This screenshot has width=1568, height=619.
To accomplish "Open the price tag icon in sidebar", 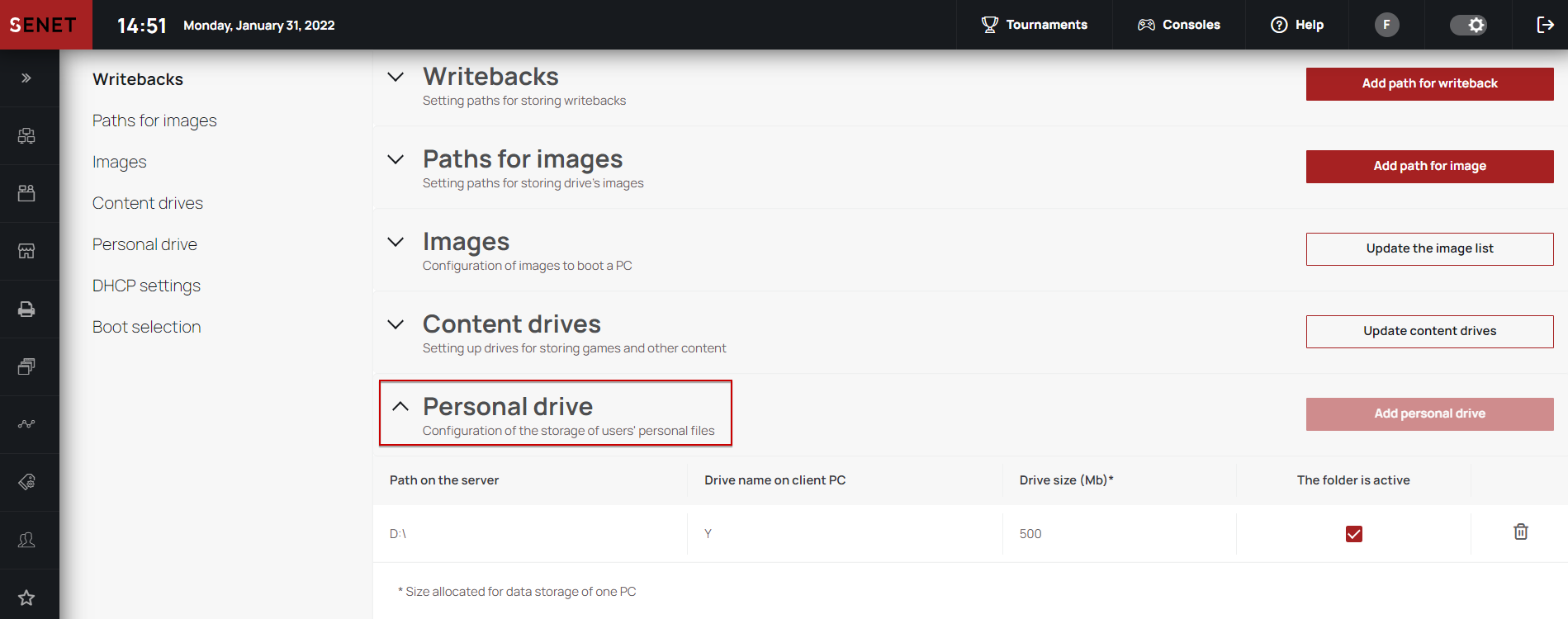I will tap(26, 482).
